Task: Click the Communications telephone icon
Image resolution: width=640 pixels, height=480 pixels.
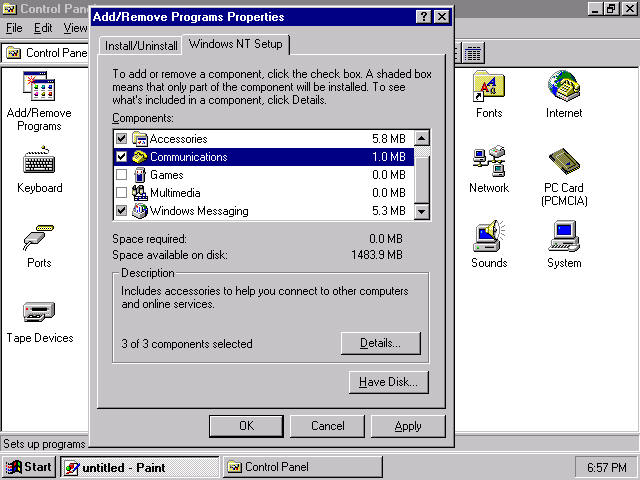Action: (x=140, y=157)
